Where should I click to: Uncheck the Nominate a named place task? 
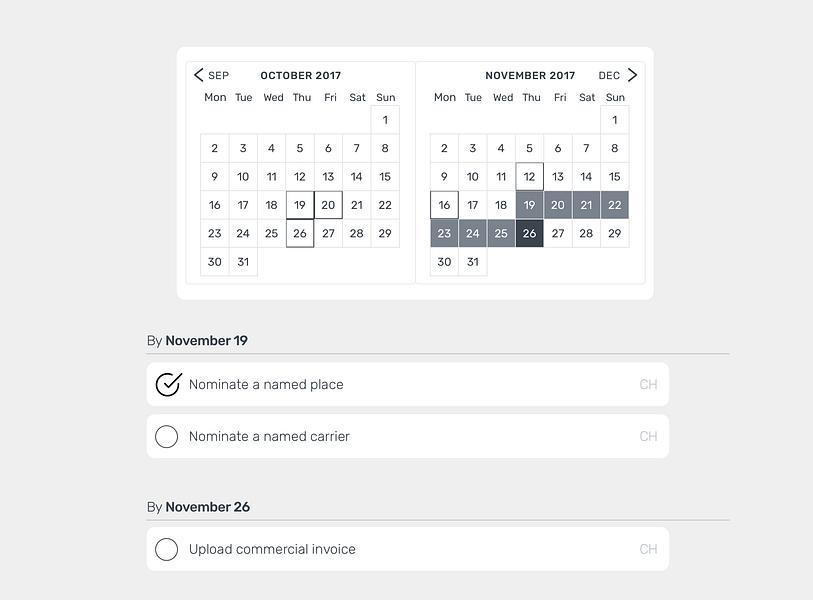click(168, 384)
